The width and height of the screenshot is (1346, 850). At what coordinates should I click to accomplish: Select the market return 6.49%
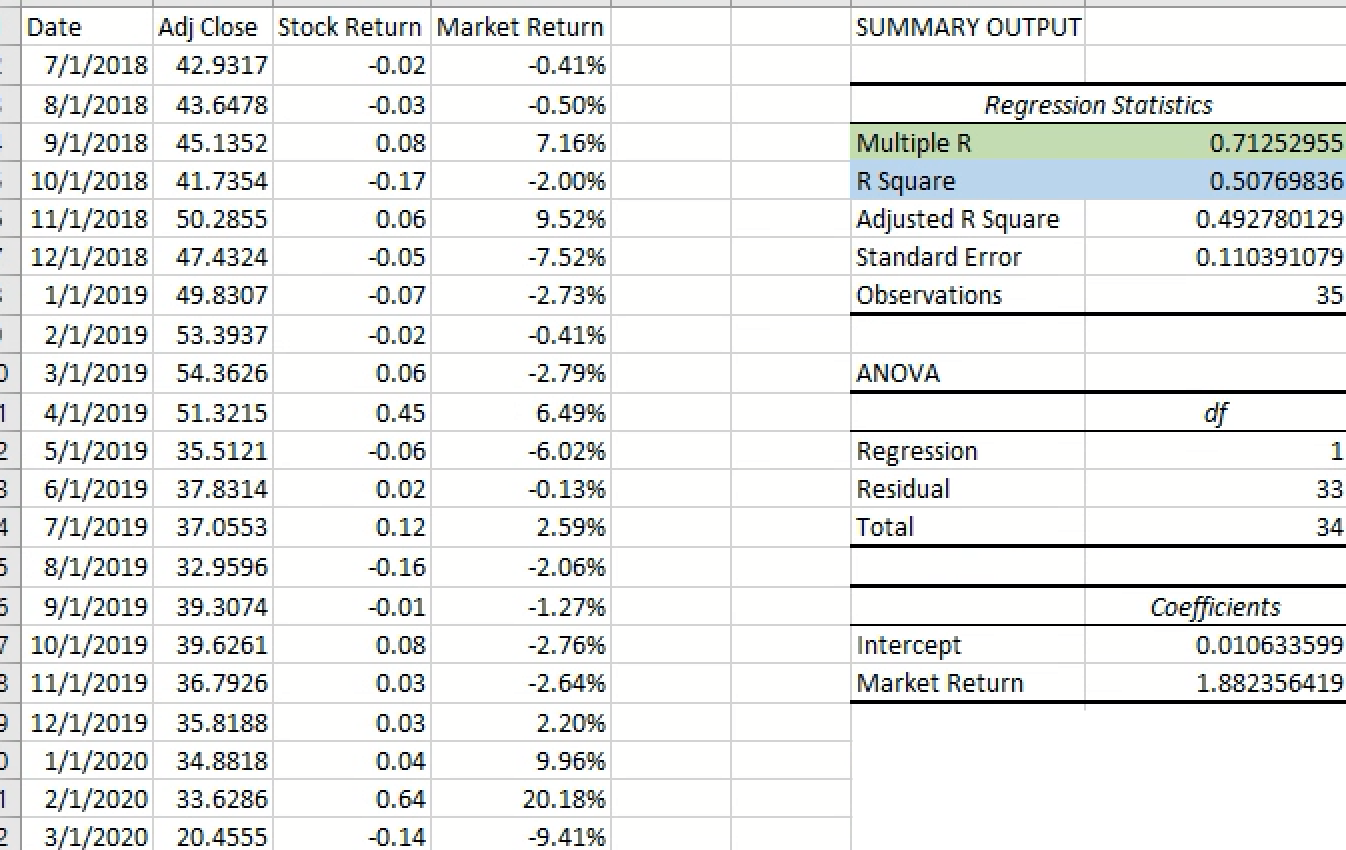pyautogui.click(x=520, y=412)
